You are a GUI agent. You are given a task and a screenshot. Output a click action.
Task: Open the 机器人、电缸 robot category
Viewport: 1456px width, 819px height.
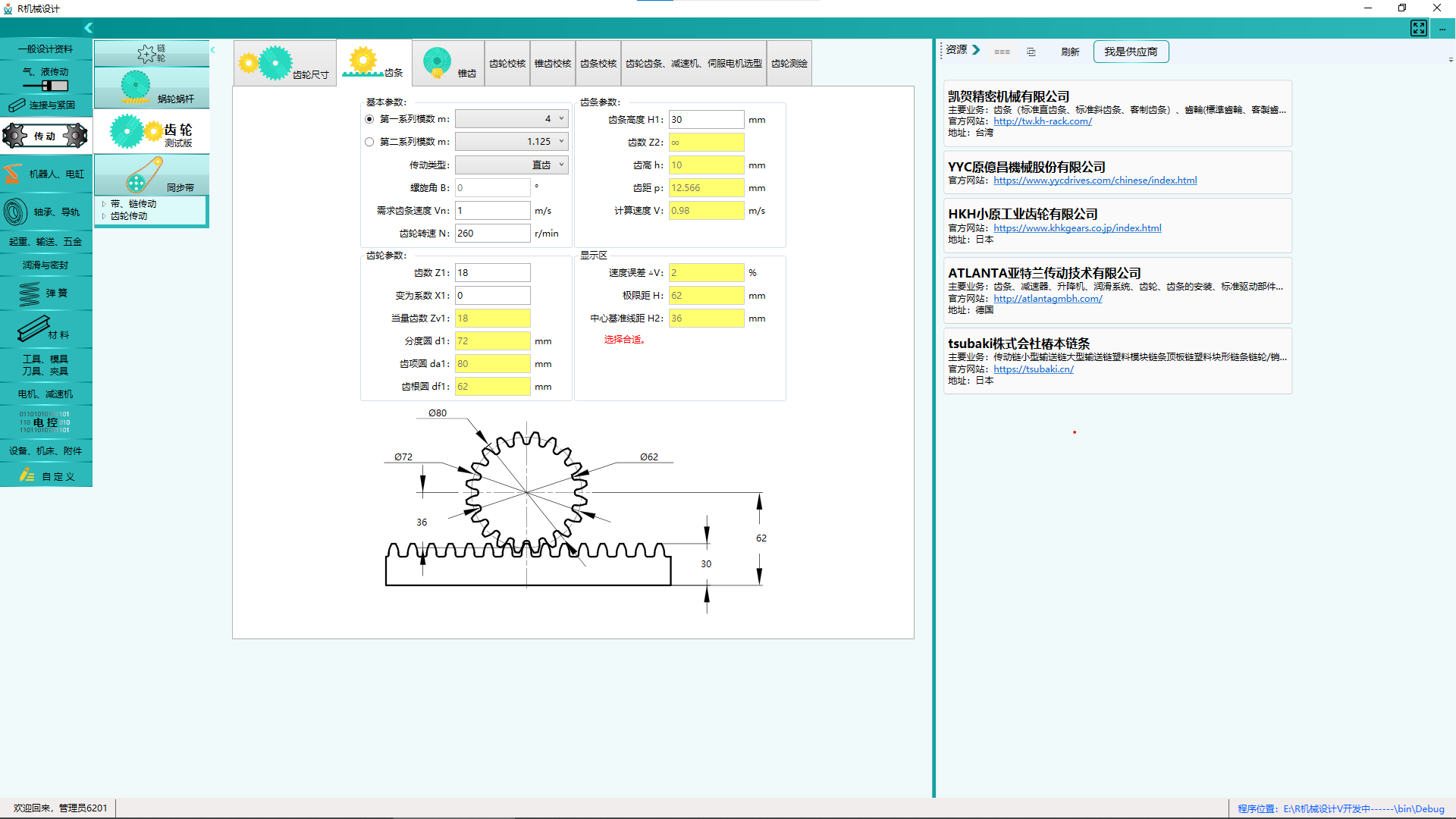coord(45,174)
